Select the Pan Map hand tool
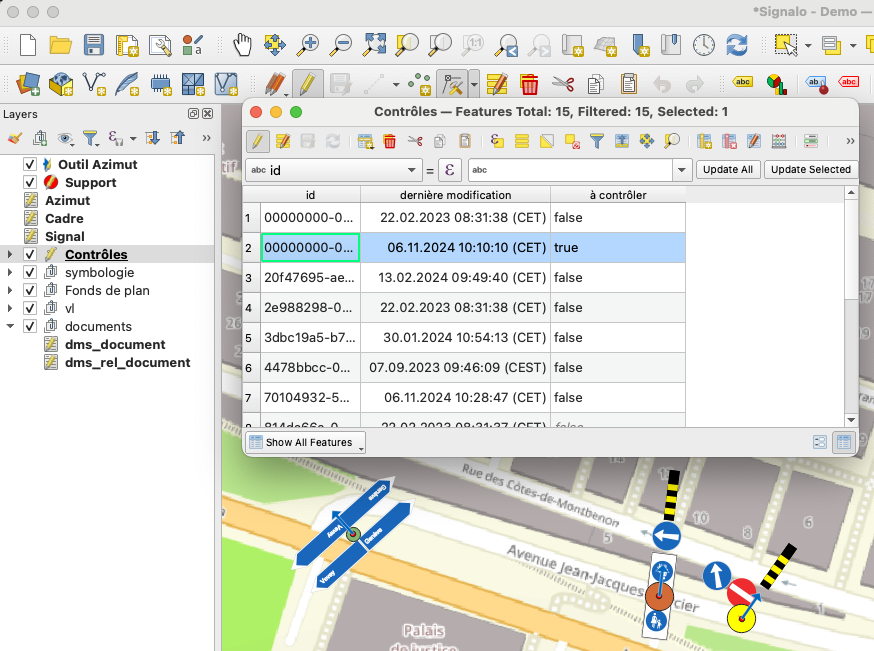Screen dimensions: 874x651 click(243, 44)
